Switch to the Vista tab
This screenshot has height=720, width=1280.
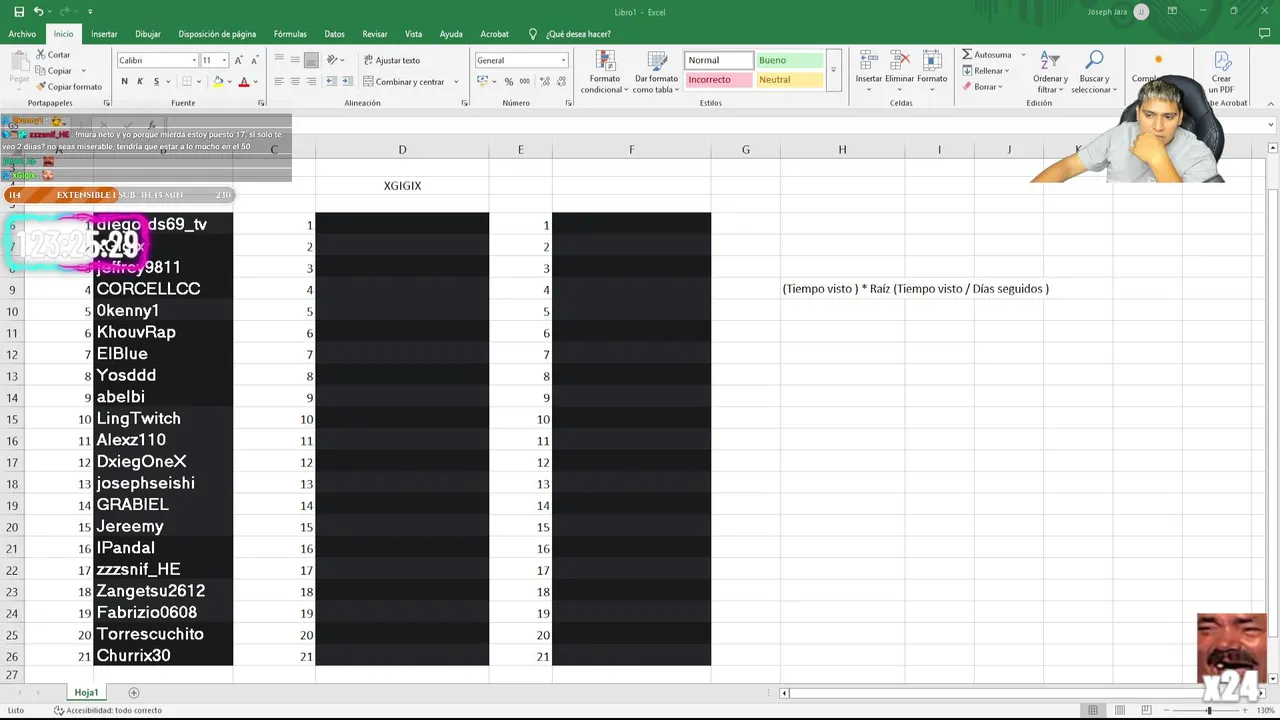pyautogui.click(x=413, y=34)
